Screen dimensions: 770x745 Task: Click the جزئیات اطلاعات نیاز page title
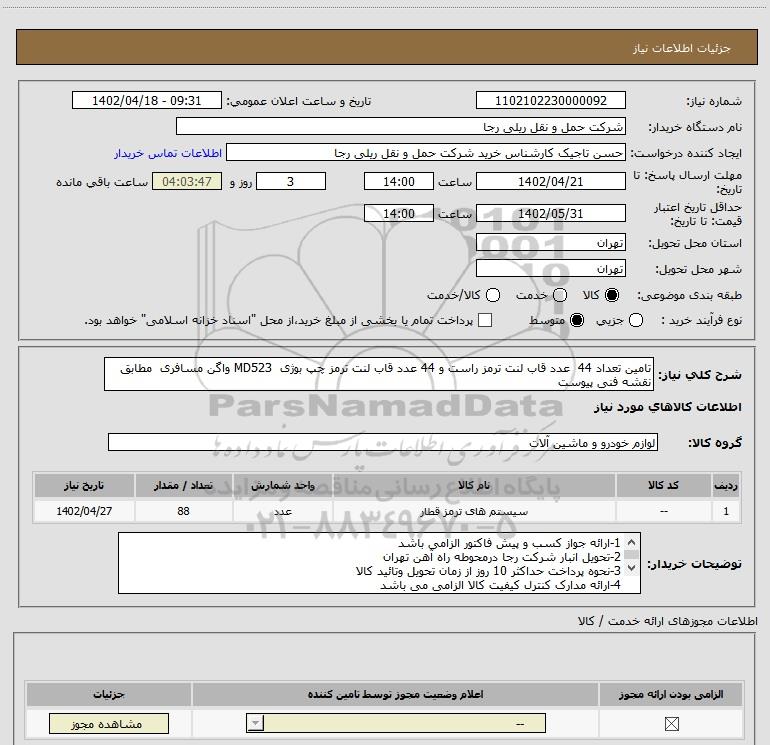[x=682, y=48]
